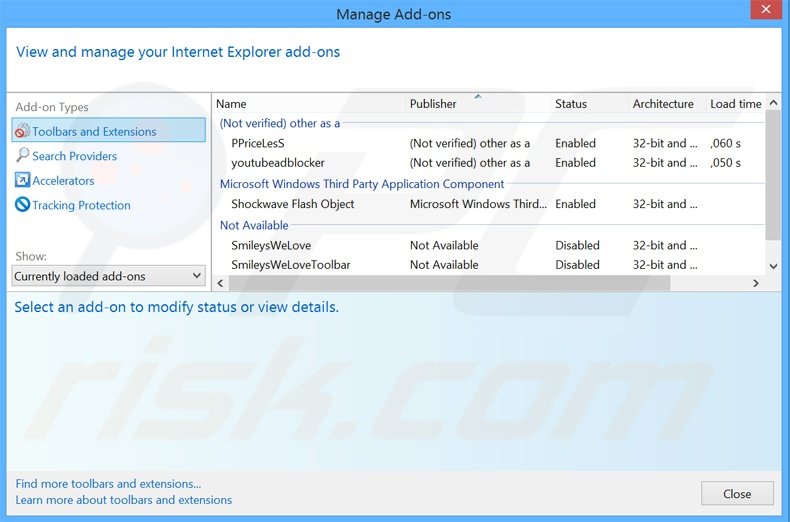Screen dimensions: 790x522
Task: Click the architecture cell of SmileysWeLove
Action: click(665, 245)
